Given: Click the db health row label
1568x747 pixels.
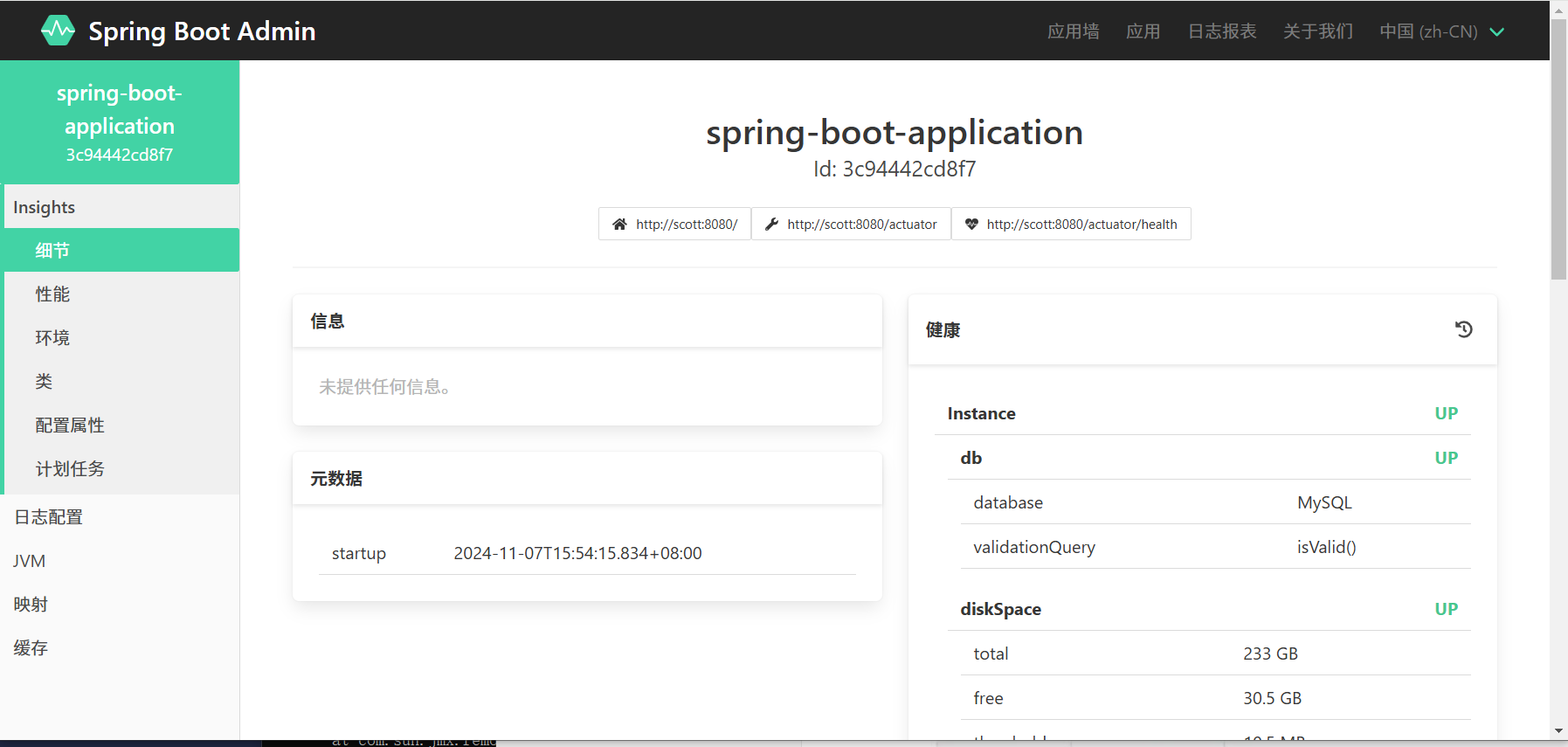Looking at the screenshot, I should coord(971,458).
